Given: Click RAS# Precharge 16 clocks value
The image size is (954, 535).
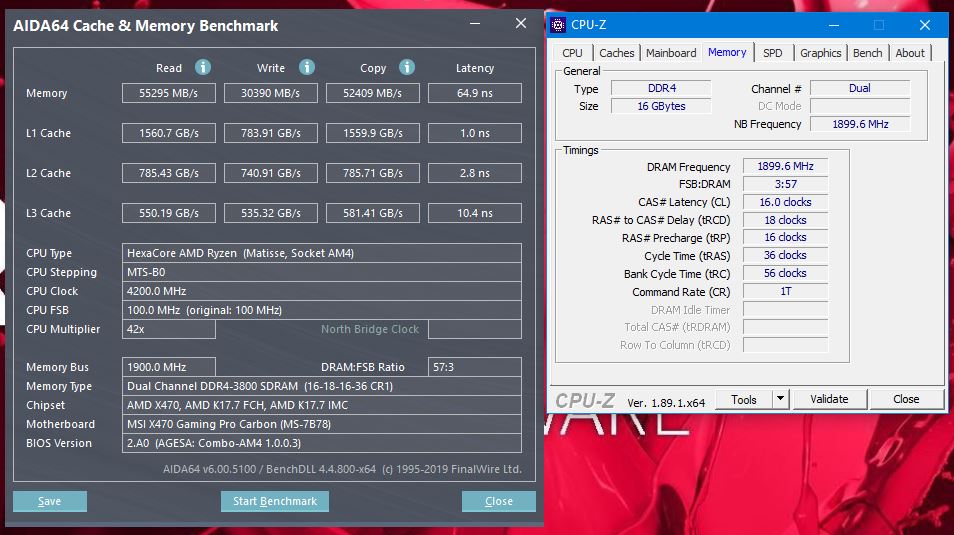Looking at the screenshot, I should [785, 237].
